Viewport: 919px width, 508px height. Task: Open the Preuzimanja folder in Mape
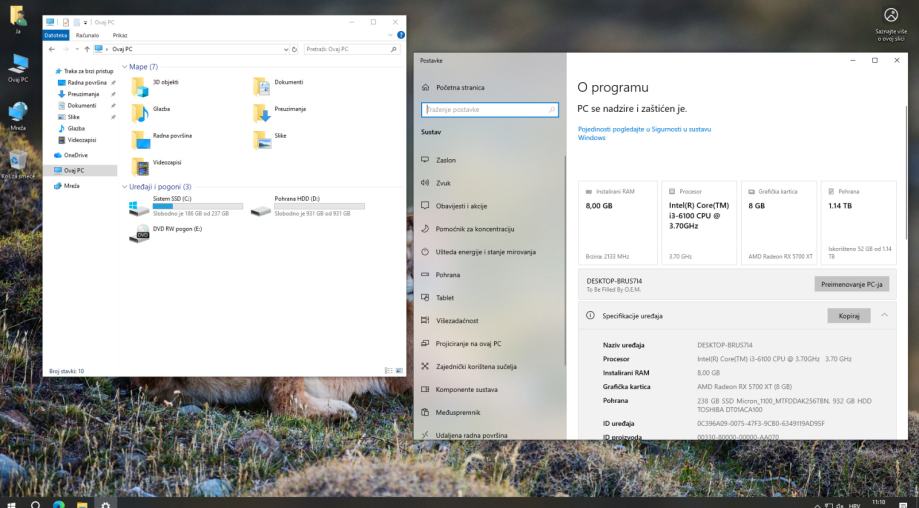[280, 112]
